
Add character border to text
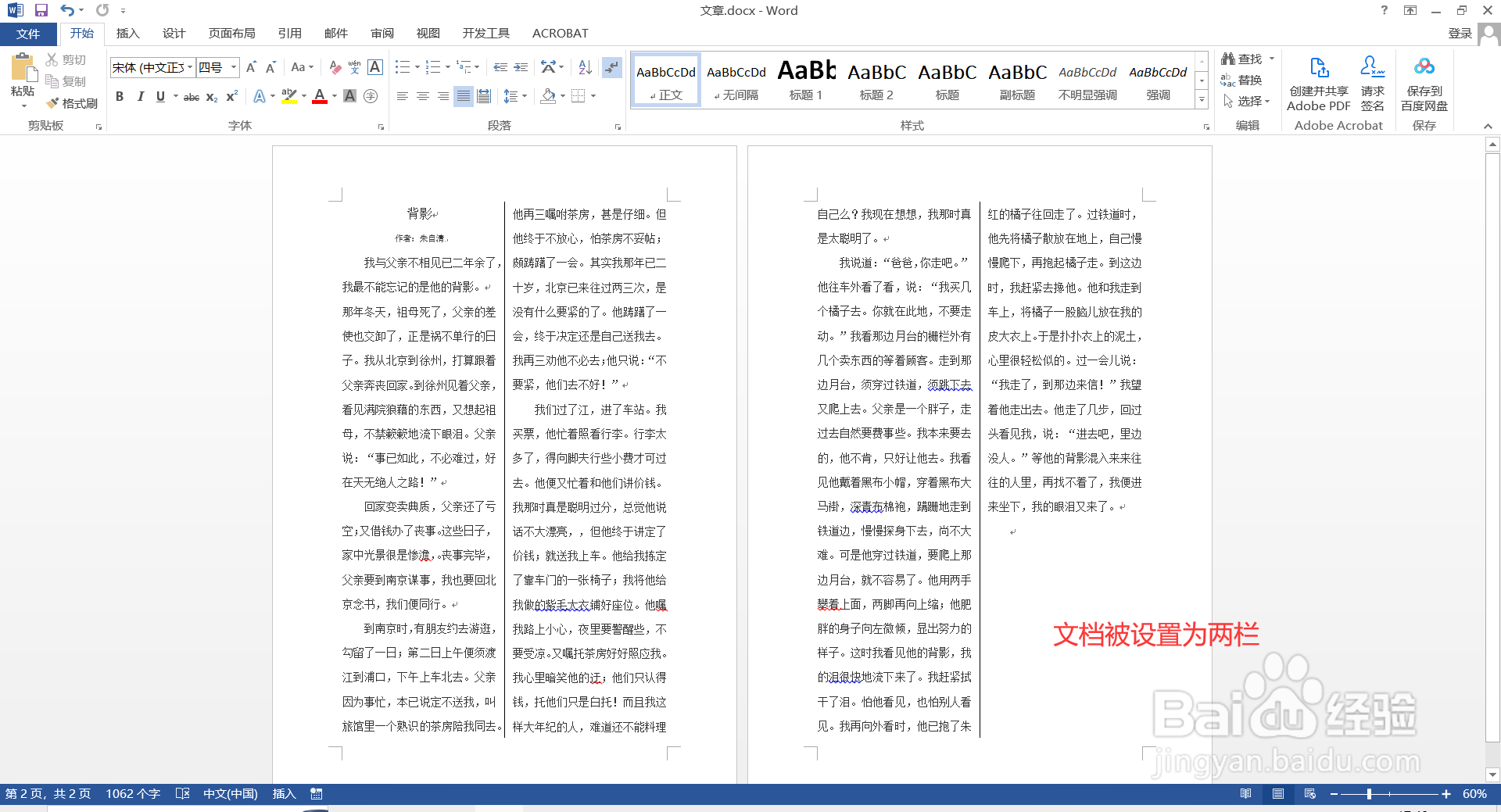tap(375, 68)
